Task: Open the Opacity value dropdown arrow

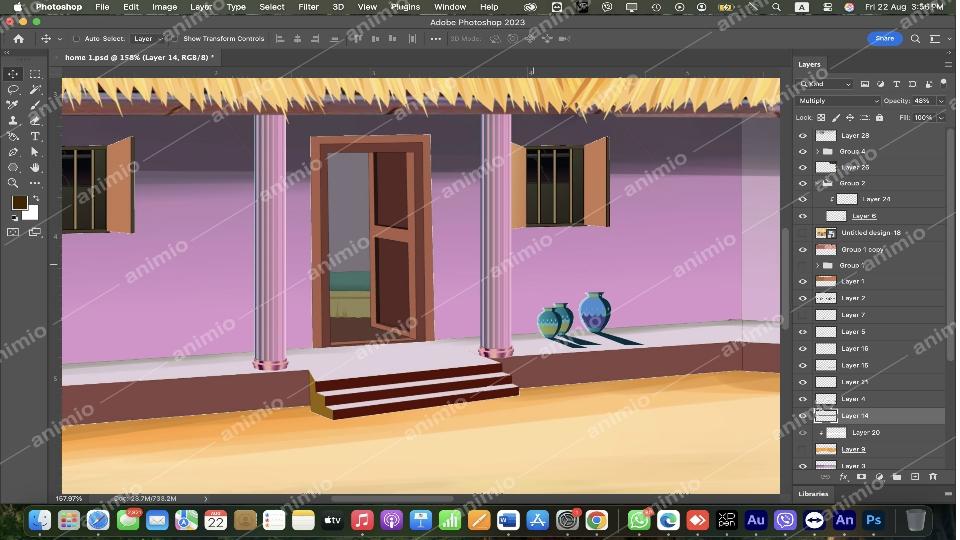Action: click(x=941, y=101)
